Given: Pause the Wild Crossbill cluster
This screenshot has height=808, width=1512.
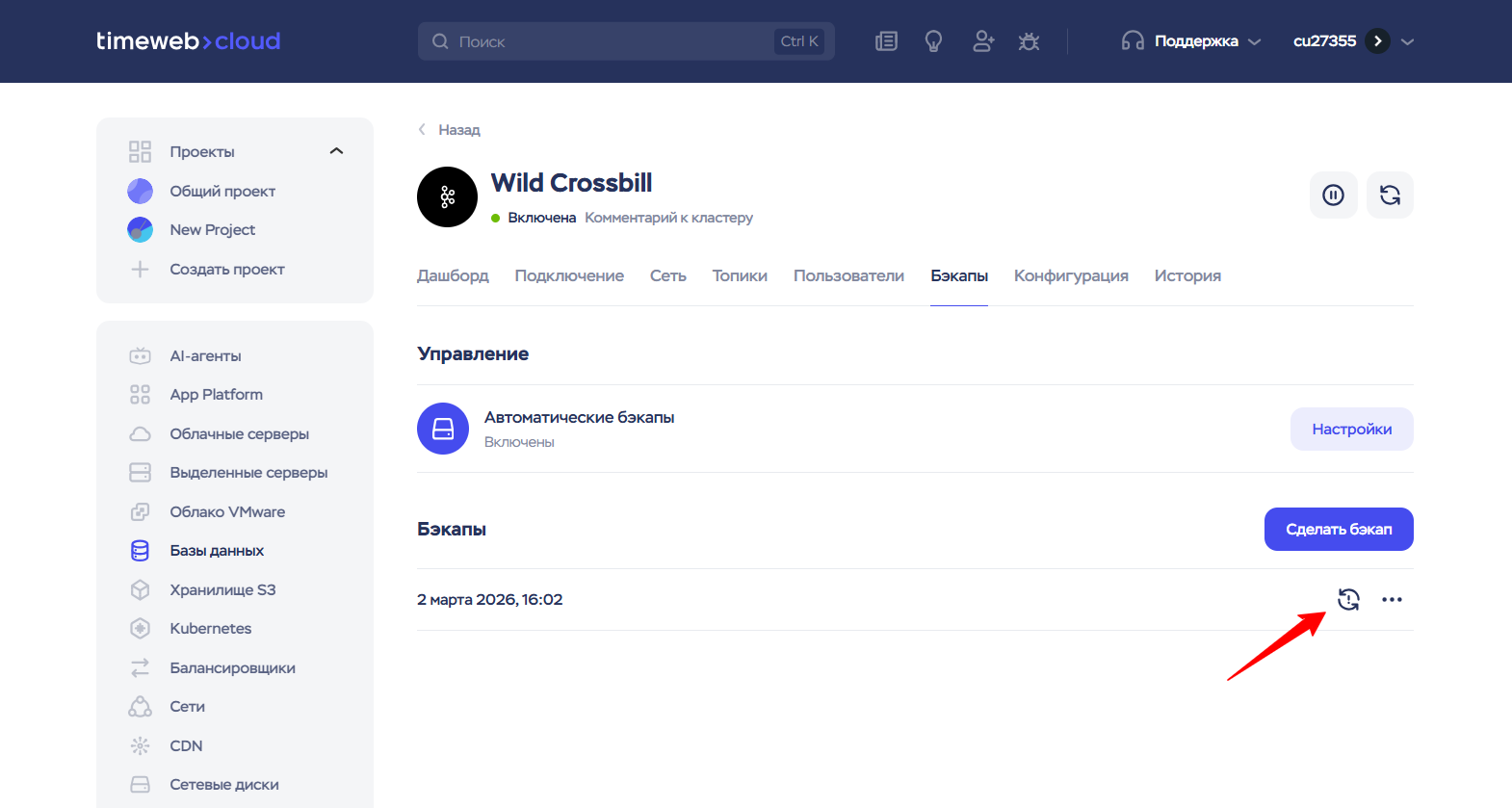Looking at the screenshot, I should tap(1333, 195).
